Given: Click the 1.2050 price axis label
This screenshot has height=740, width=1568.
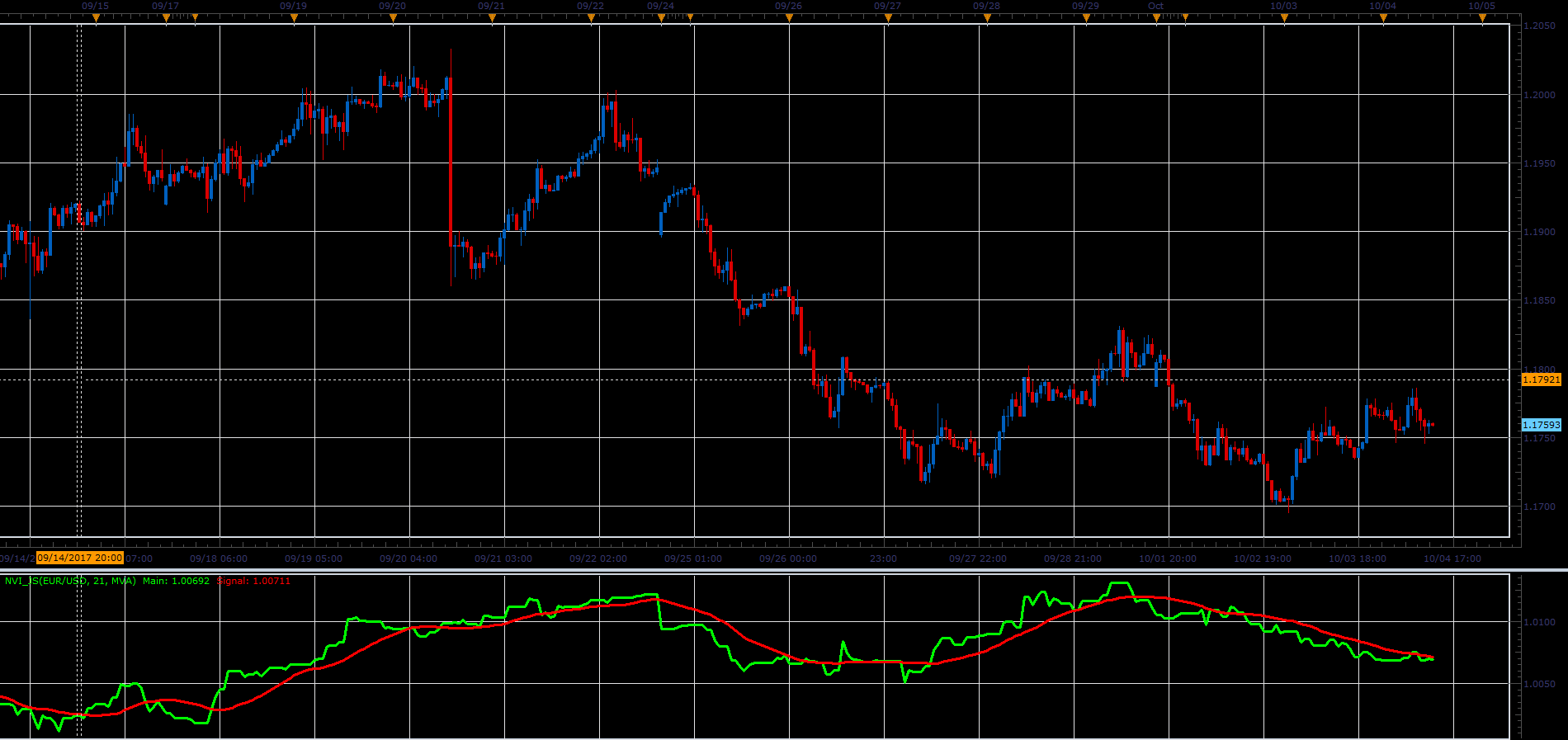Looking at the screenshot, I should (x=1539, y=26).
